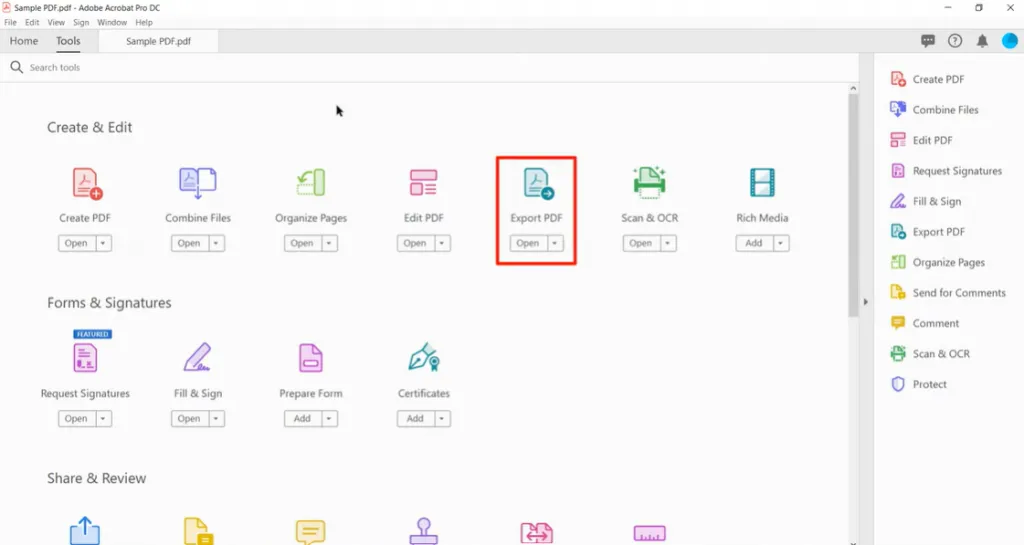
Task: Open the notifications bell icon
Action: (982, 41)
